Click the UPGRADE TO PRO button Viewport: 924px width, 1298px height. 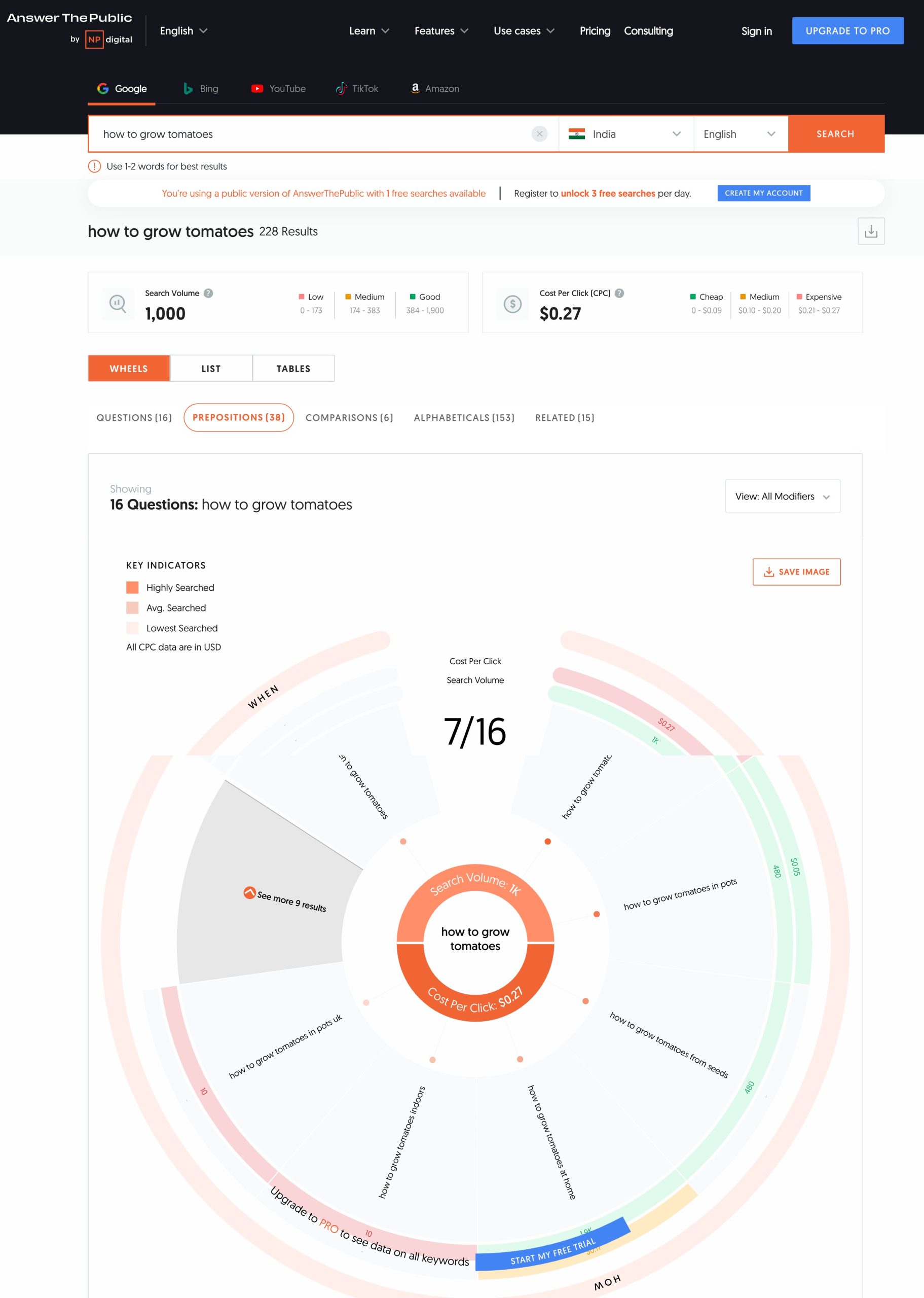point(847,31)
